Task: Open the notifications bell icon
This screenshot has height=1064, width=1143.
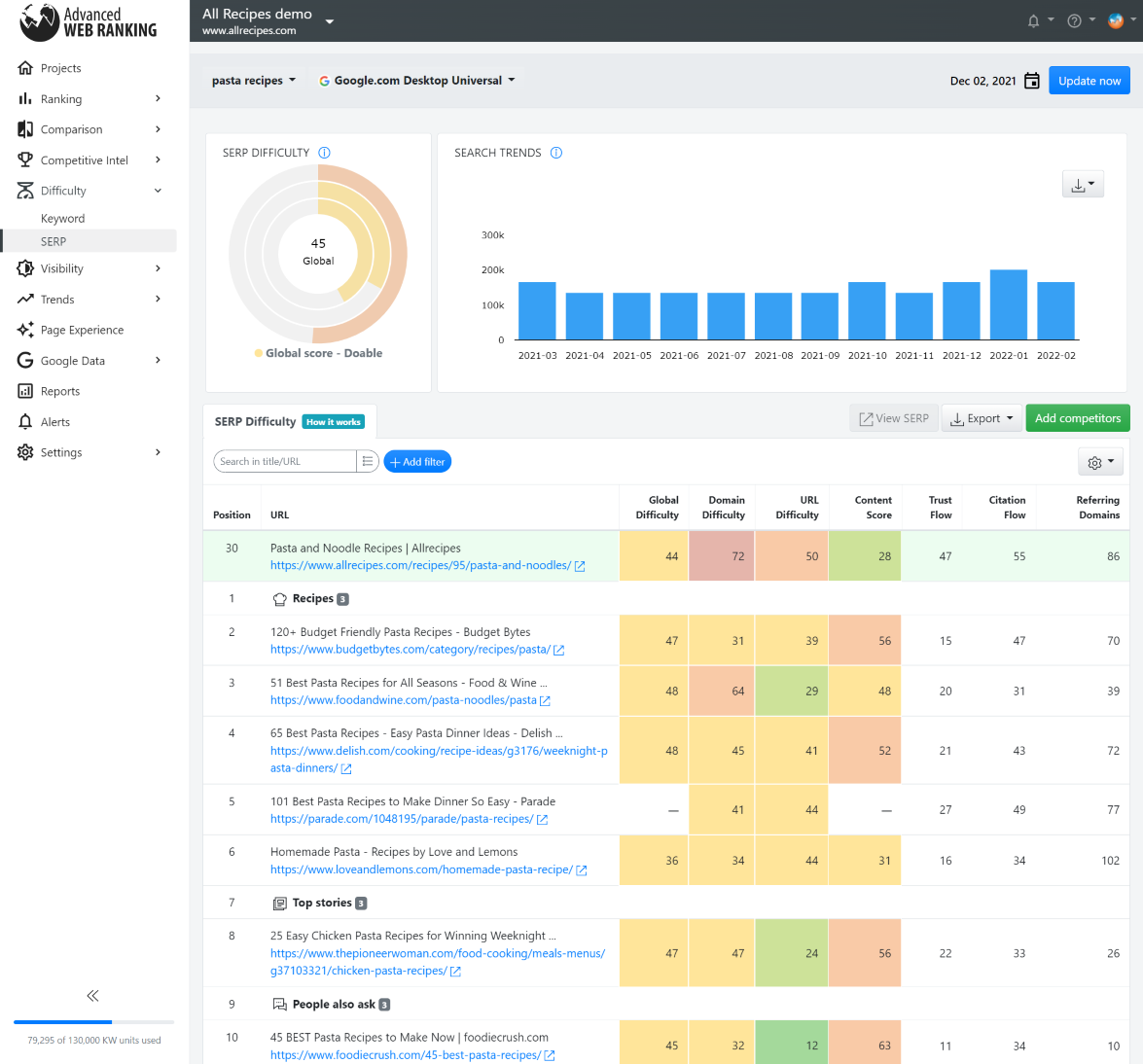Action: [x=1033, y=21]
